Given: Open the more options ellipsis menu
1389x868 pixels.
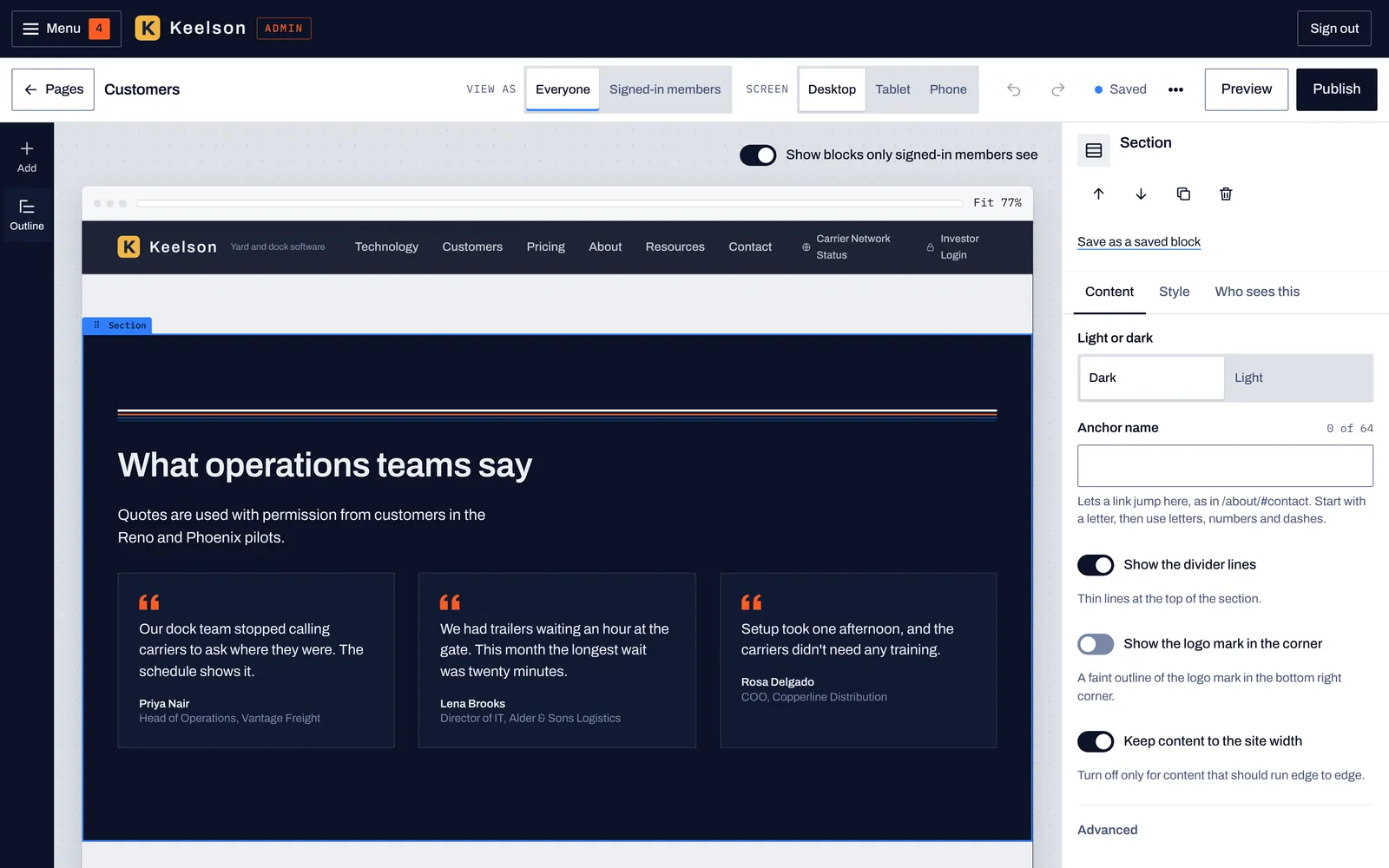Looking at the screenshot, I should pos(1175,89).
